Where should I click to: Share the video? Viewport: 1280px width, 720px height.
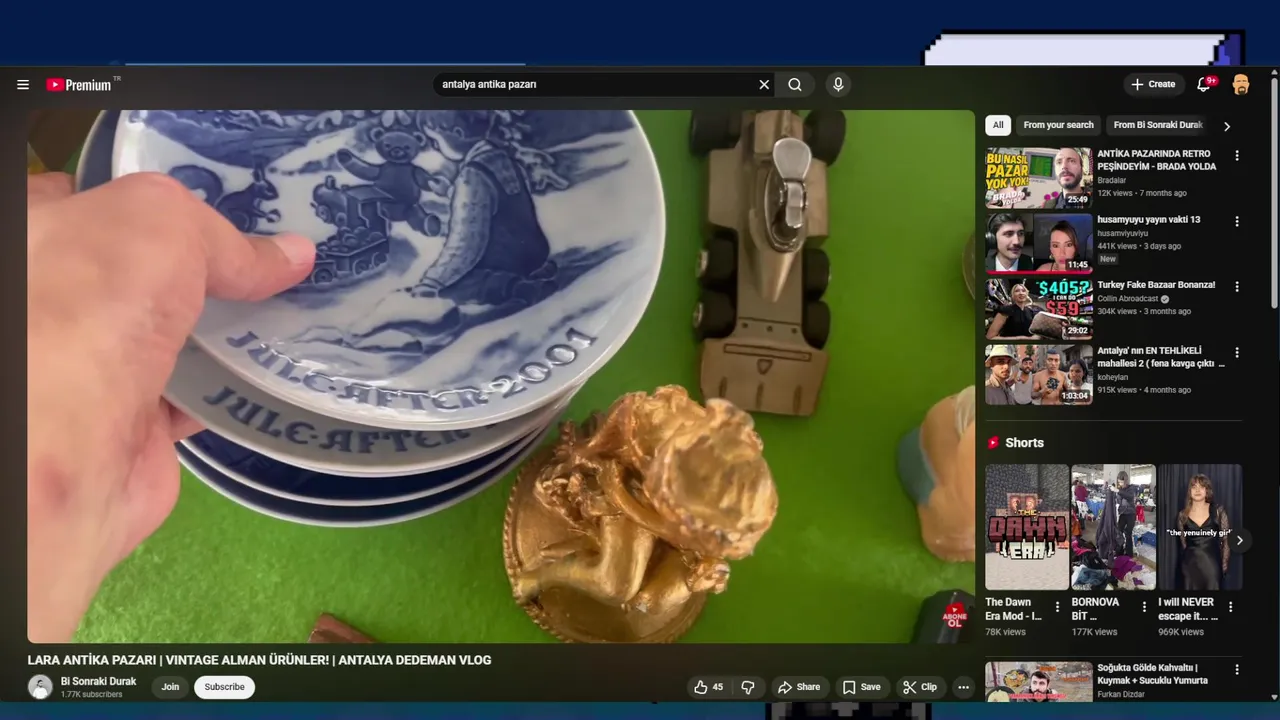pos(799,687)
